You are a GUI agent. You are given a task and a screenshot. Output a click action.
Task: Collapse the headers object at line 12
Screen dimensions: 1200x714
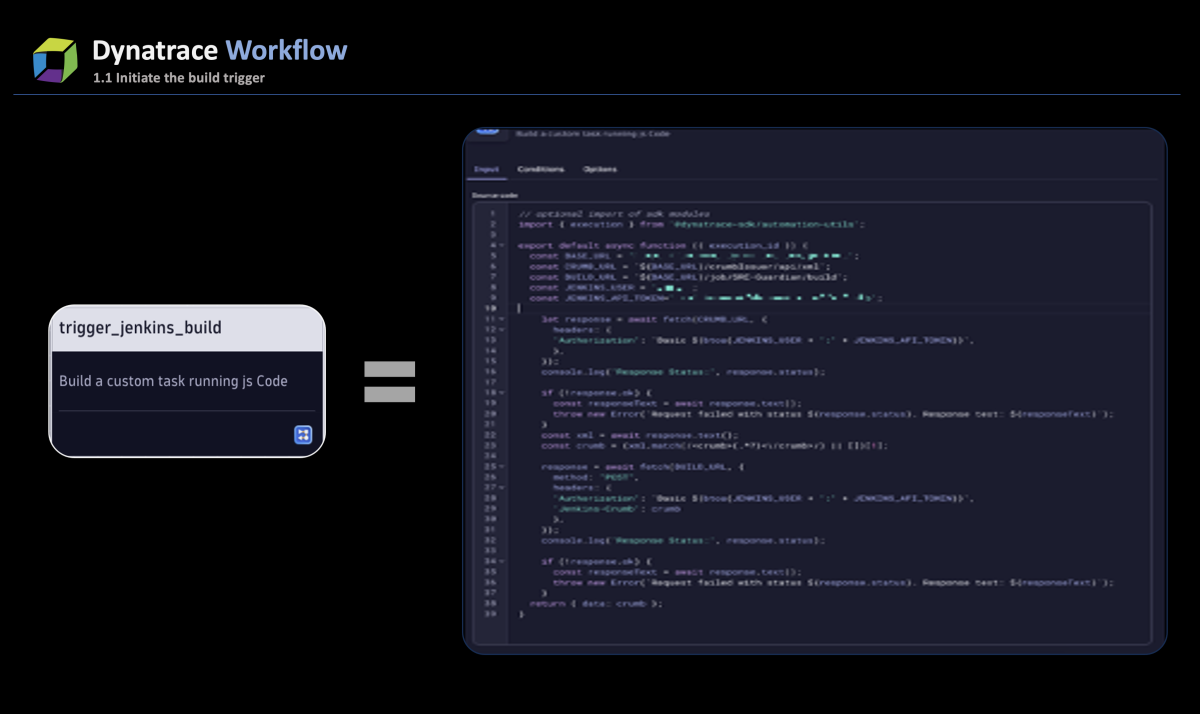(x=501, y=329)
